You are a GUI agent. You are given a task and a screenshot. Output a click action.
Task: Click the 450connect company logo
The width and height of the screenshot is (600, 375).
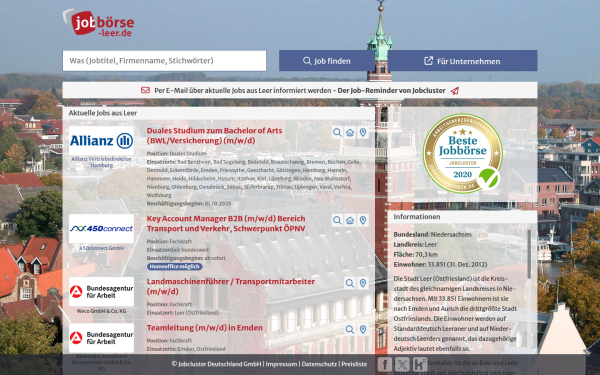pos(101,228)
